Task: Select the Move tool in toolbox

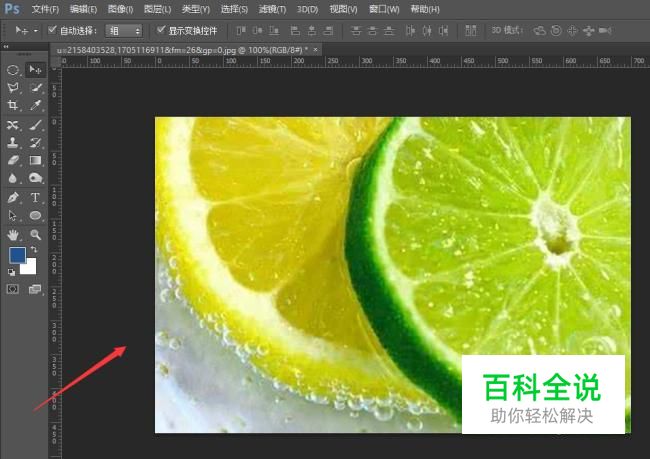Action: click(35, 69)
